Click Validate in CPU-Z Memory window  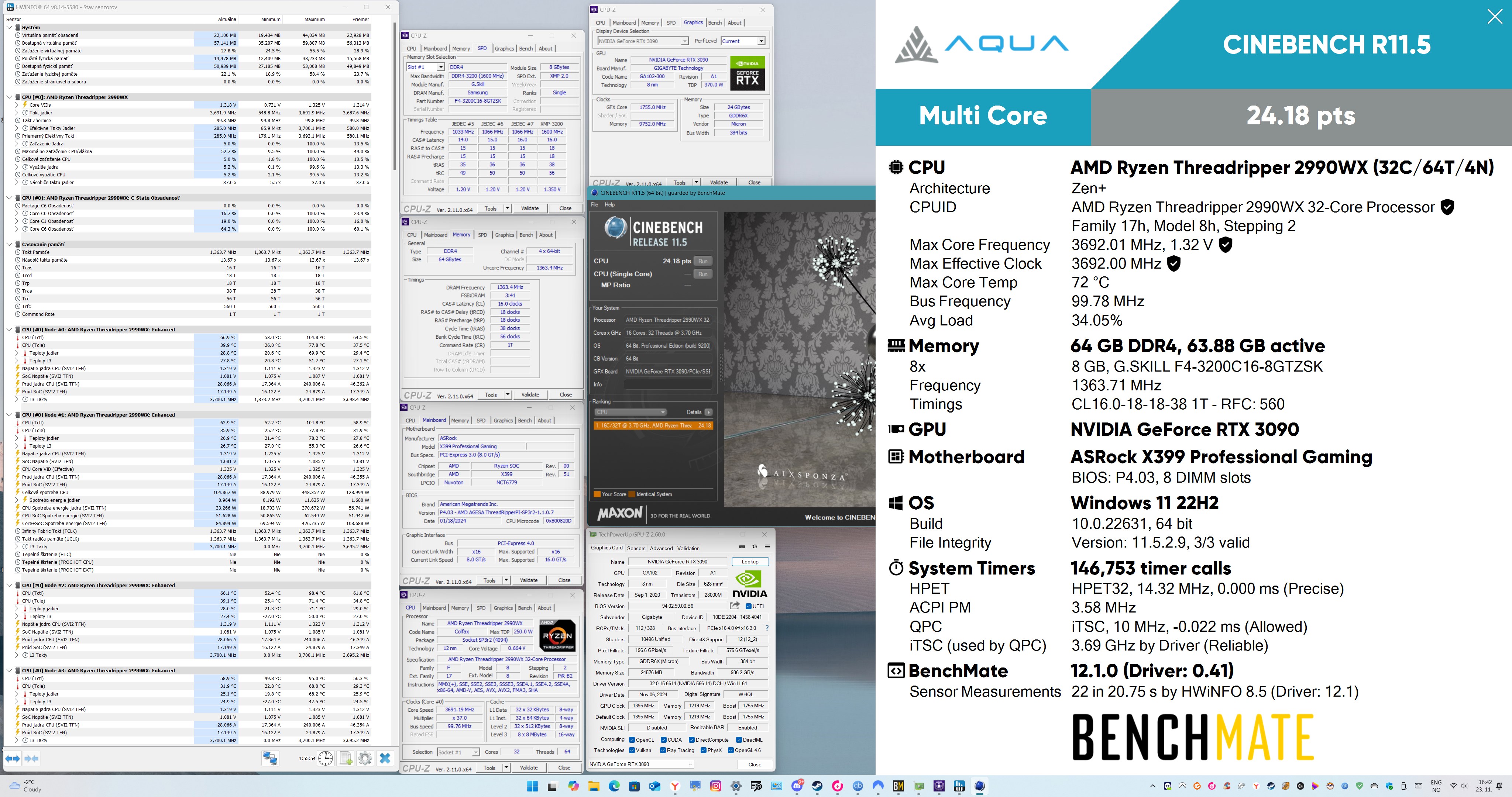(530, 394)
